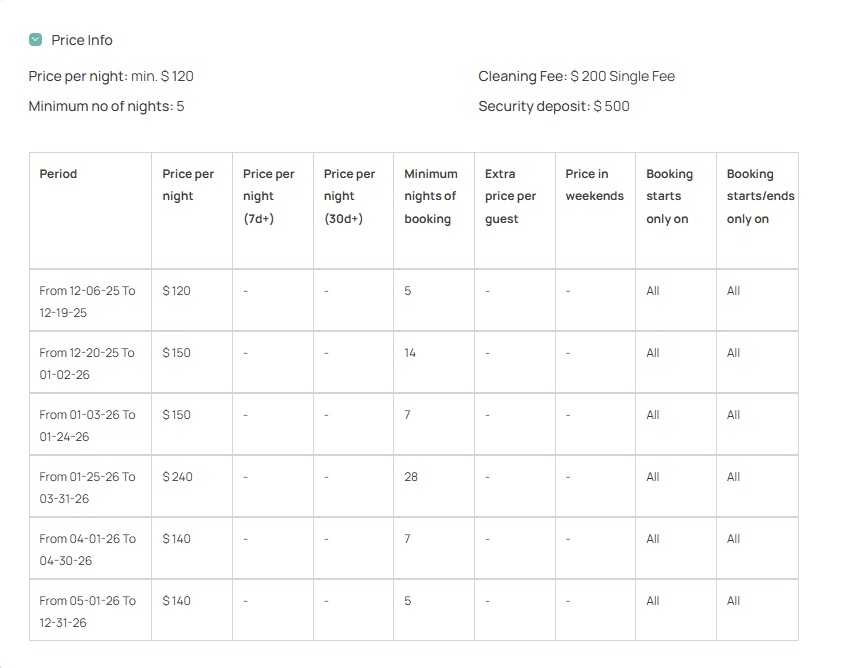Select the Price per night (7d+) header
863x668 pixels.
tap(268, 196)
